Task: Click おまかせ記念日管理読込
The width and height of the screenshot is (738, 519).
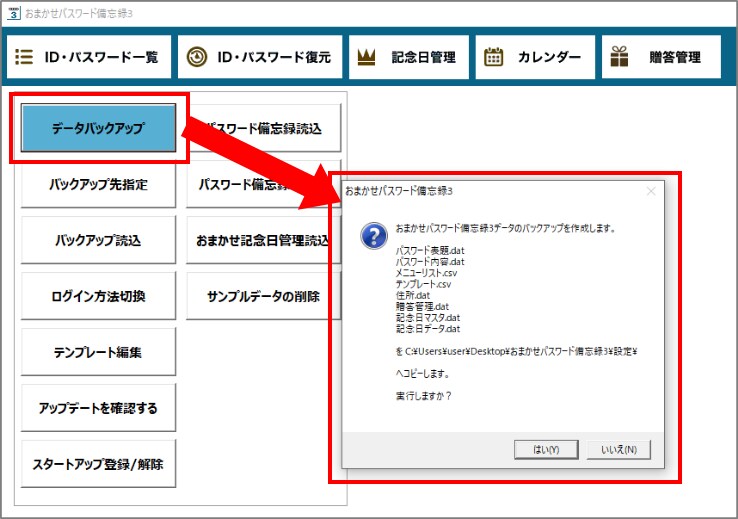Action: tap(264, 240)
